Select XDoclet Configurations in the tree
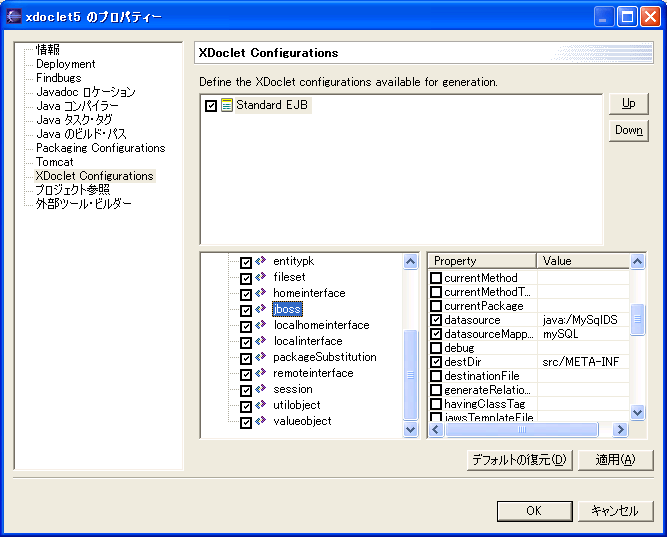Viewport: 667px width, 537px height. (94, 176)
